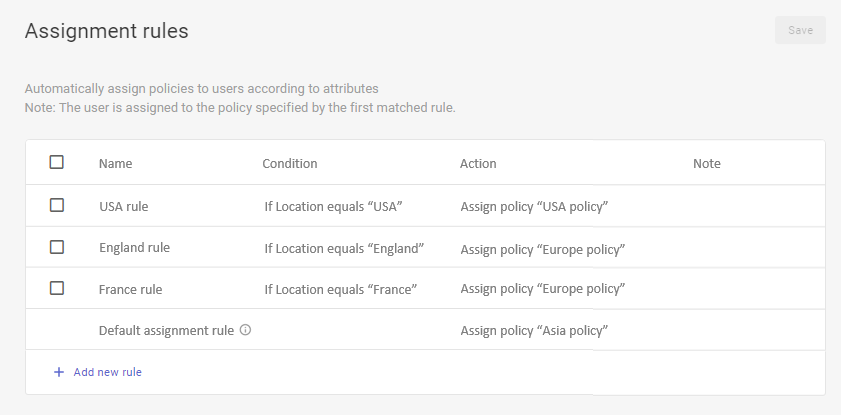Click the "Asia policy" action of the default rule

point(534,330)
